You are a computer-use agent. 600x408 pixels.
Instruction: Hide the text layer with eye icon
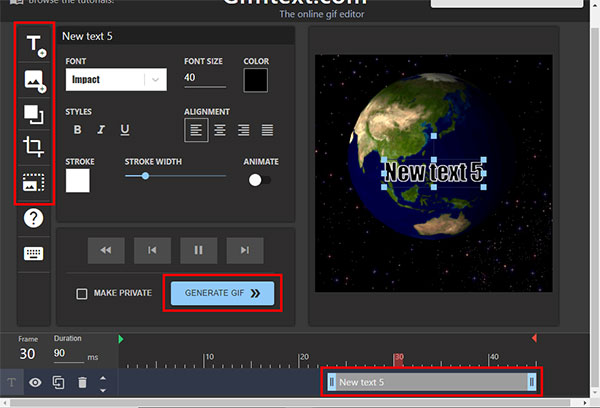pyautogui.click(x=35, y=382)
